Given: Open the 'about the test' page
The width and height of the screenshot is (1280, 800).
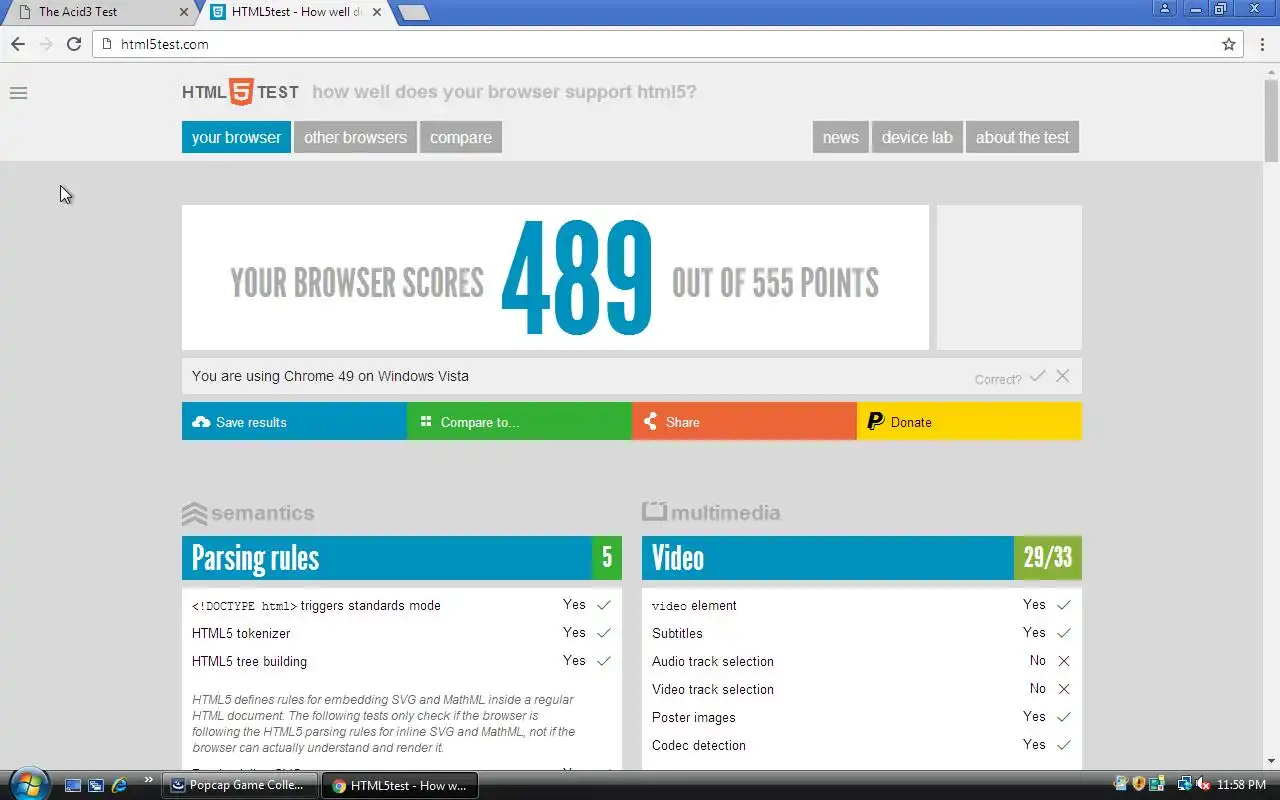Looking at the screenshot, I should (1022, 137).
